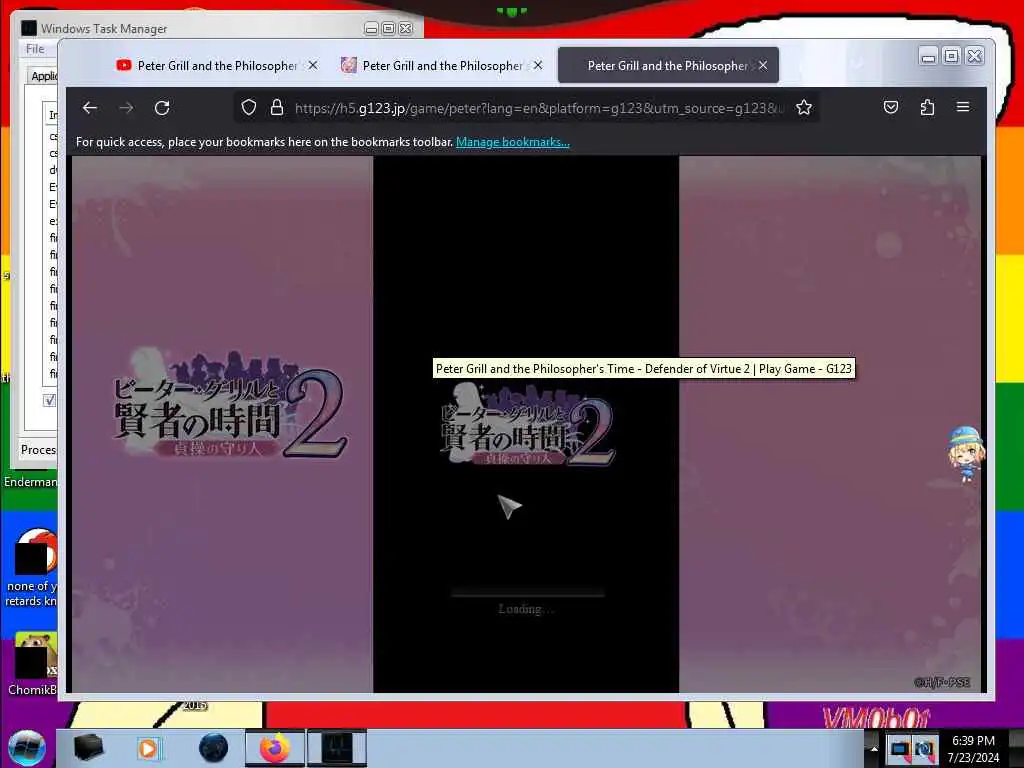Image resolution: width=1024 pixels, height=768 pixels.
Task: Close the second Peter Grill tab
Action: (x=538, y=65)
